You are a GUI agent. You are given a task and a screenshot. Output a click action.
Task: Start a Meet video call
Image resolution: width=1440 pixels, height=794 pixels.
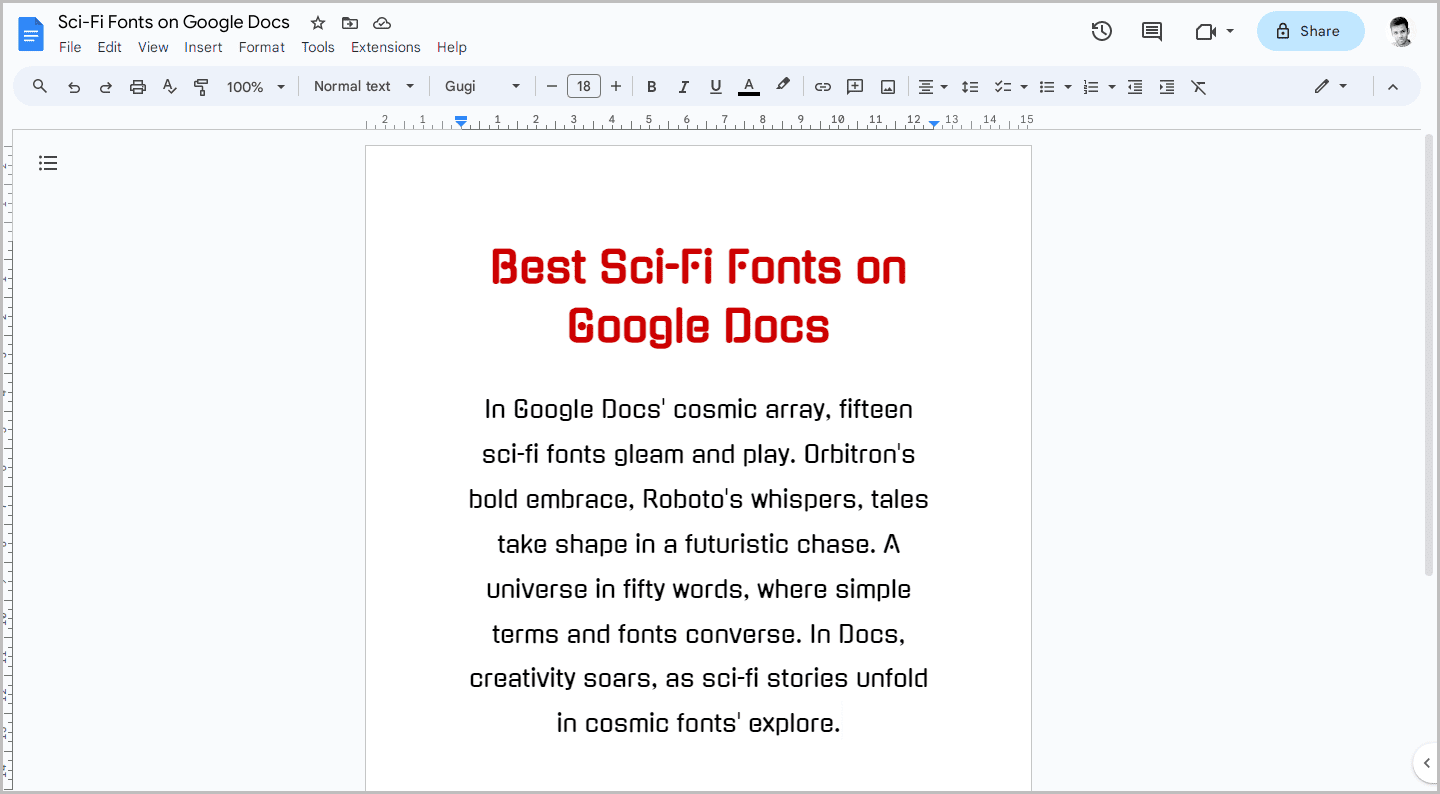(x=1205, y=31)
